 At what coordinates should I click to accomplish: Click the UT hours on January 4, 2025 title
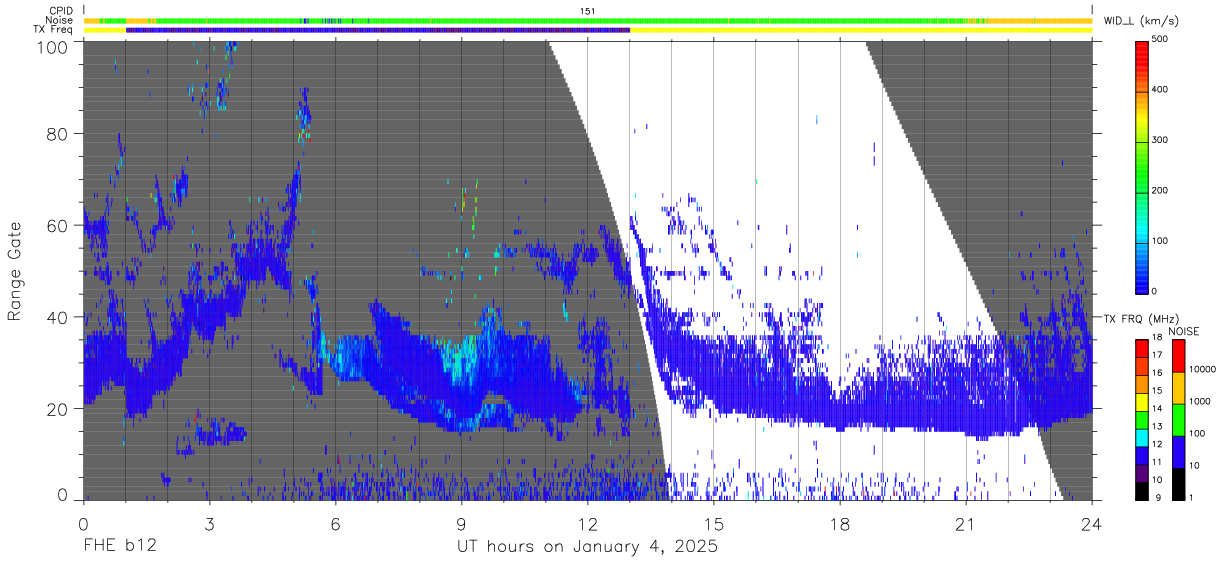click(587, 547)
